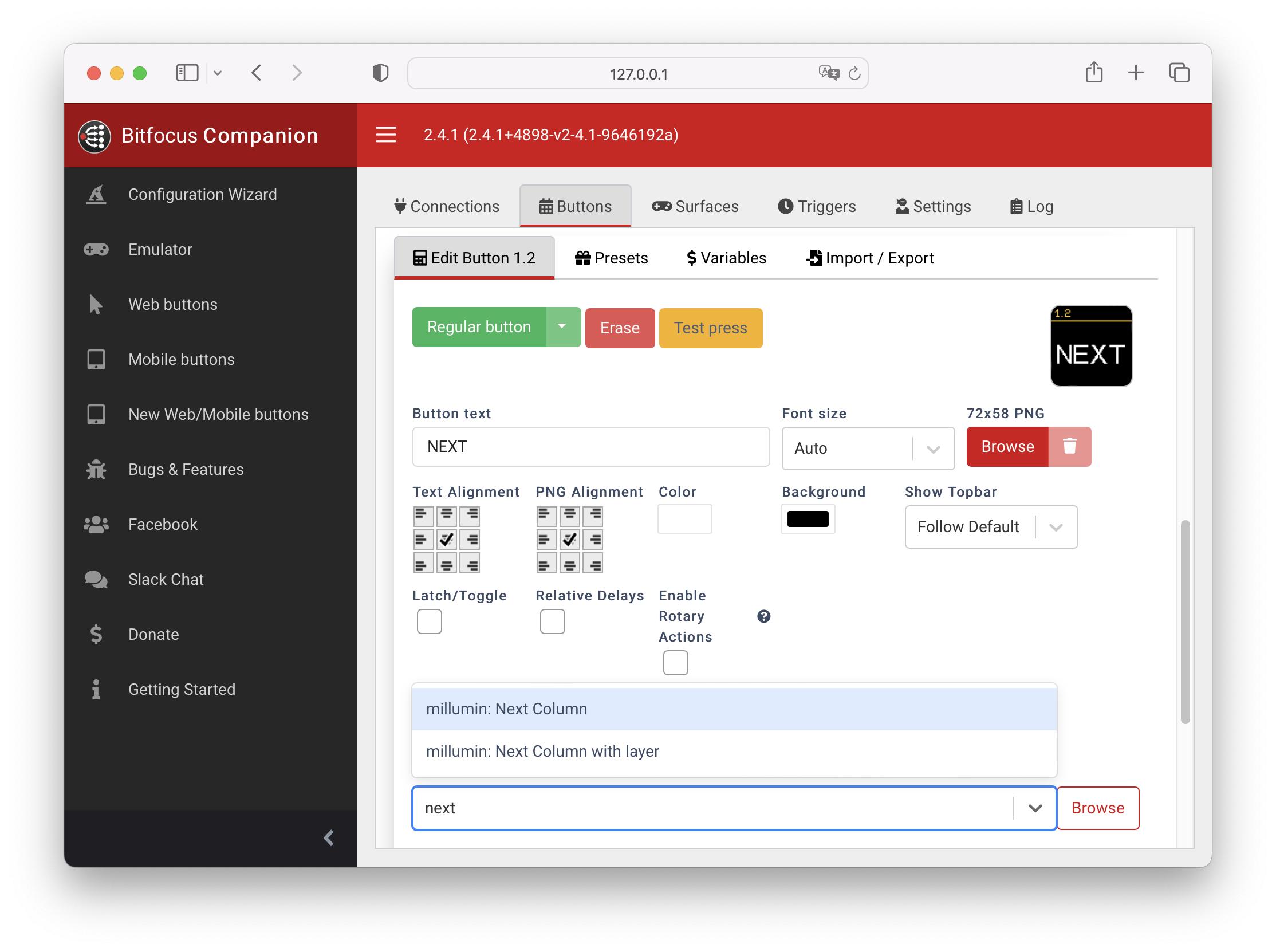Tick the Relative Delays checkbox
The image size is (1276, 952).
pyautogui.click(x=552, y=622)
